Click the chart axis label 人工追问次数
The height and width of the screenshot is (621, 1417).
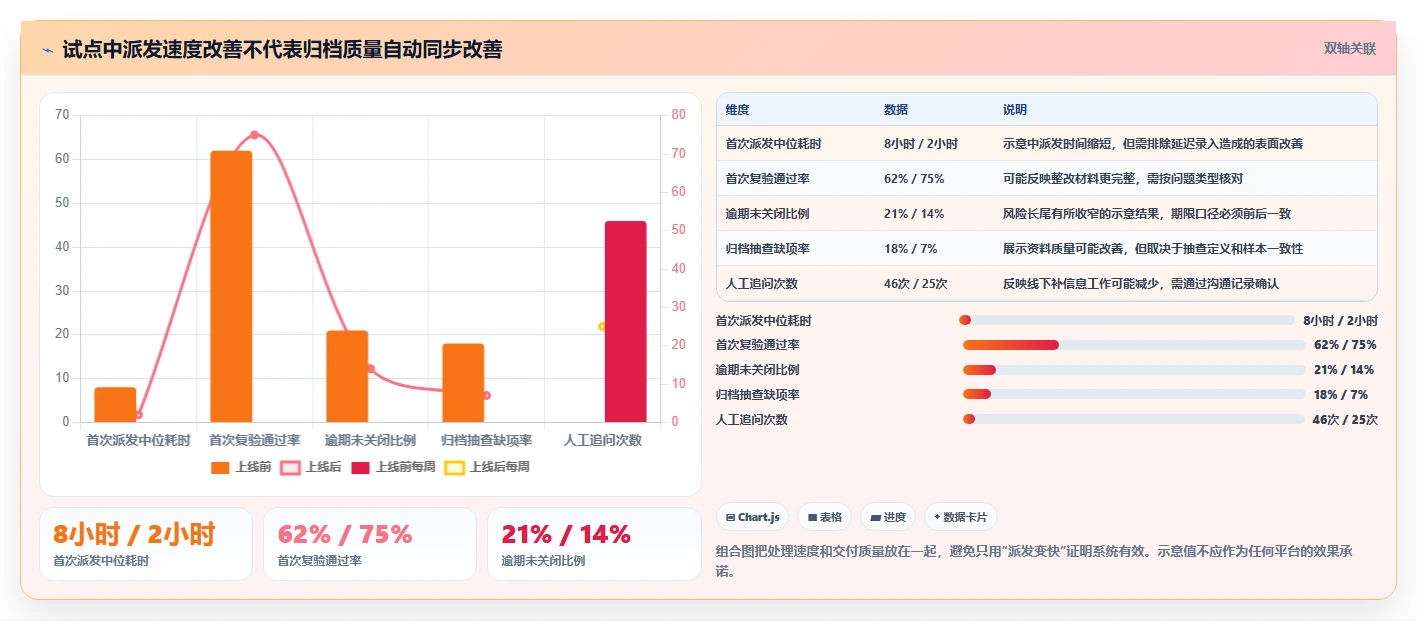(x=603, y=440)
